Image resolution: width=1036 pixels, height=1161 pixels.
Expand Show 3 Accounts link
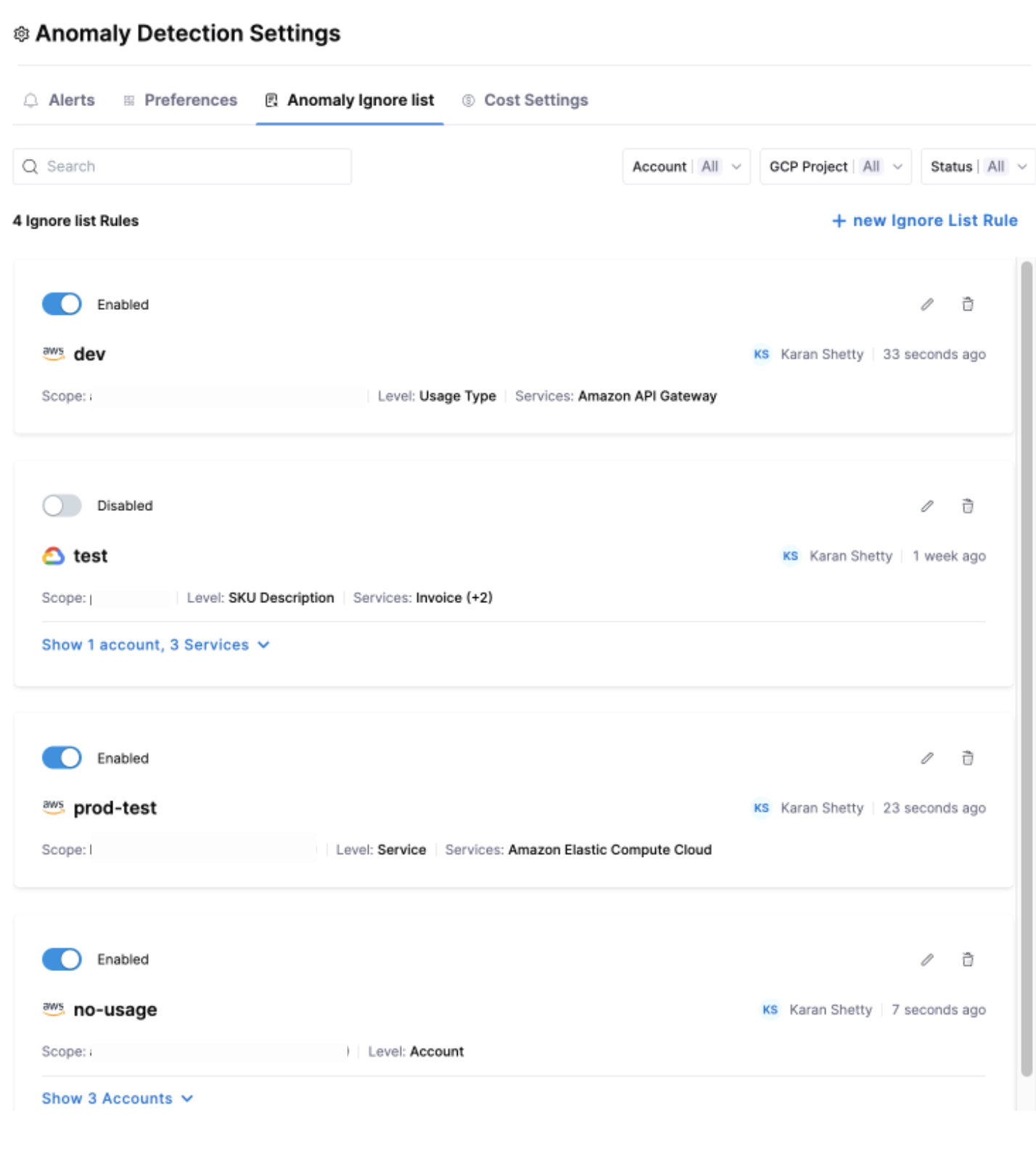tap(118, 1099)
